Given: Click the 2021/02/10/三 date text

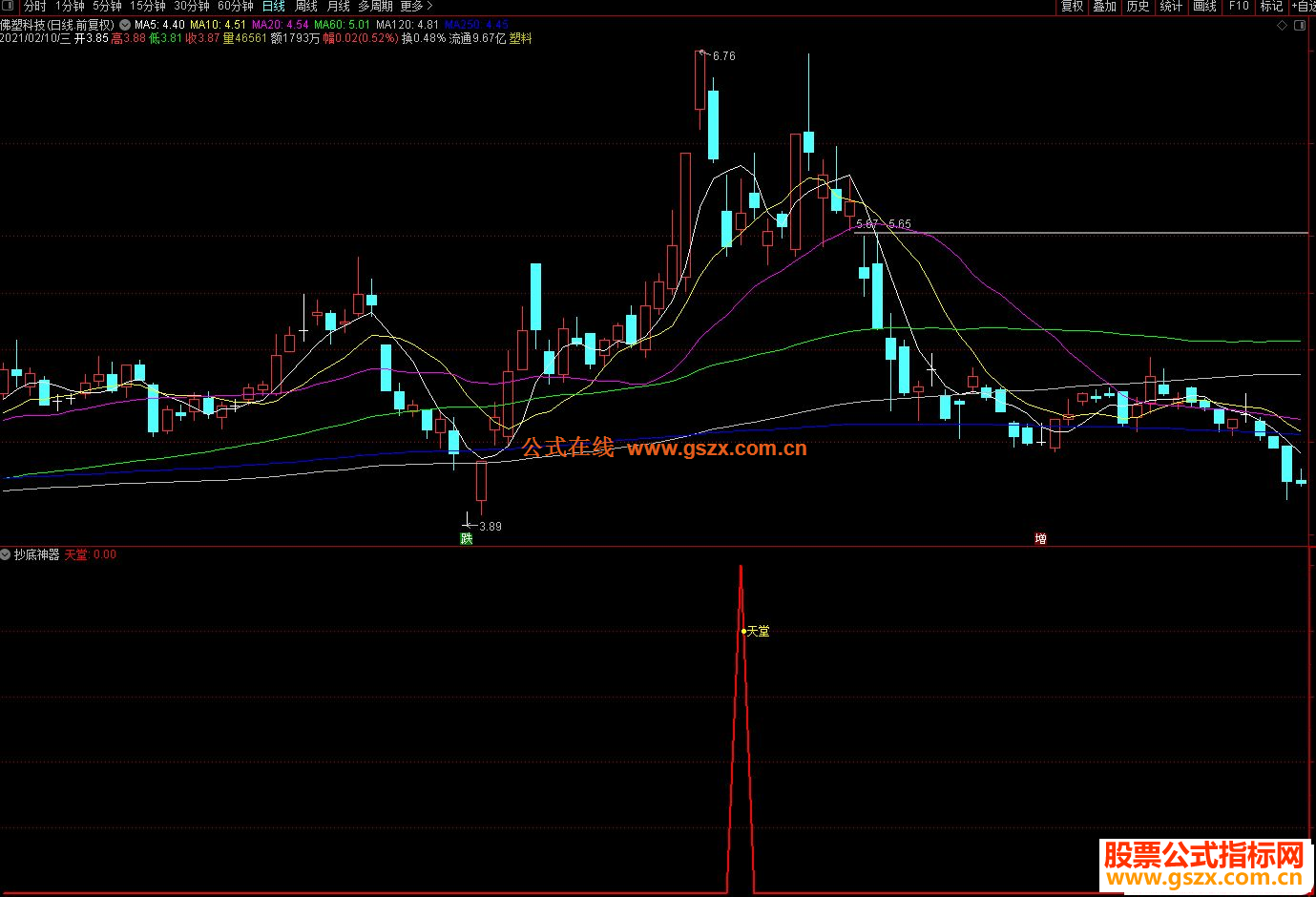Looking at the screenshot, I should [x=35, y=39].
